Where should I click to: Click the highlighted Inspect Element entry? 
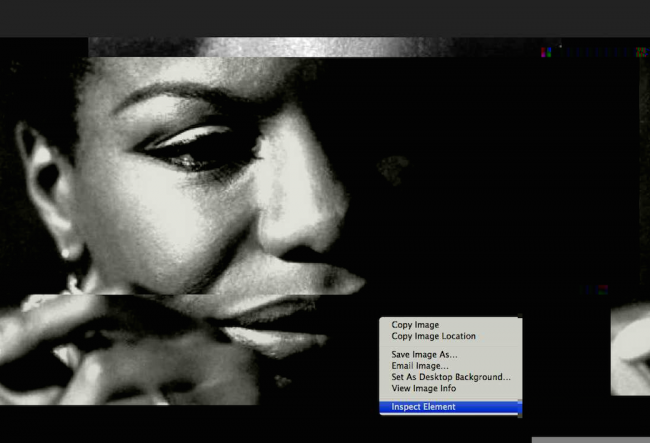(423, 407)
